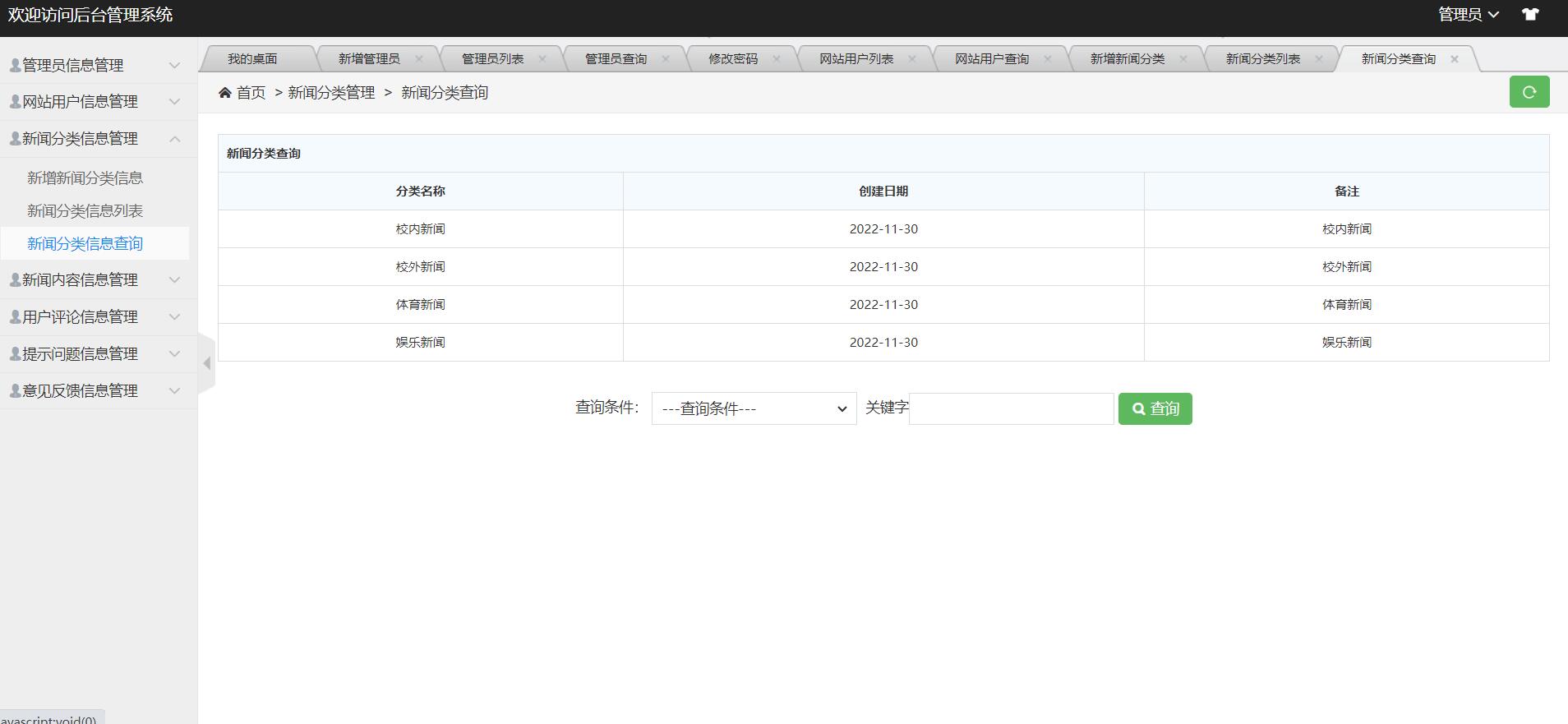
Task: Close the 修改密码 tab
Action: click(x=777, y=58)
